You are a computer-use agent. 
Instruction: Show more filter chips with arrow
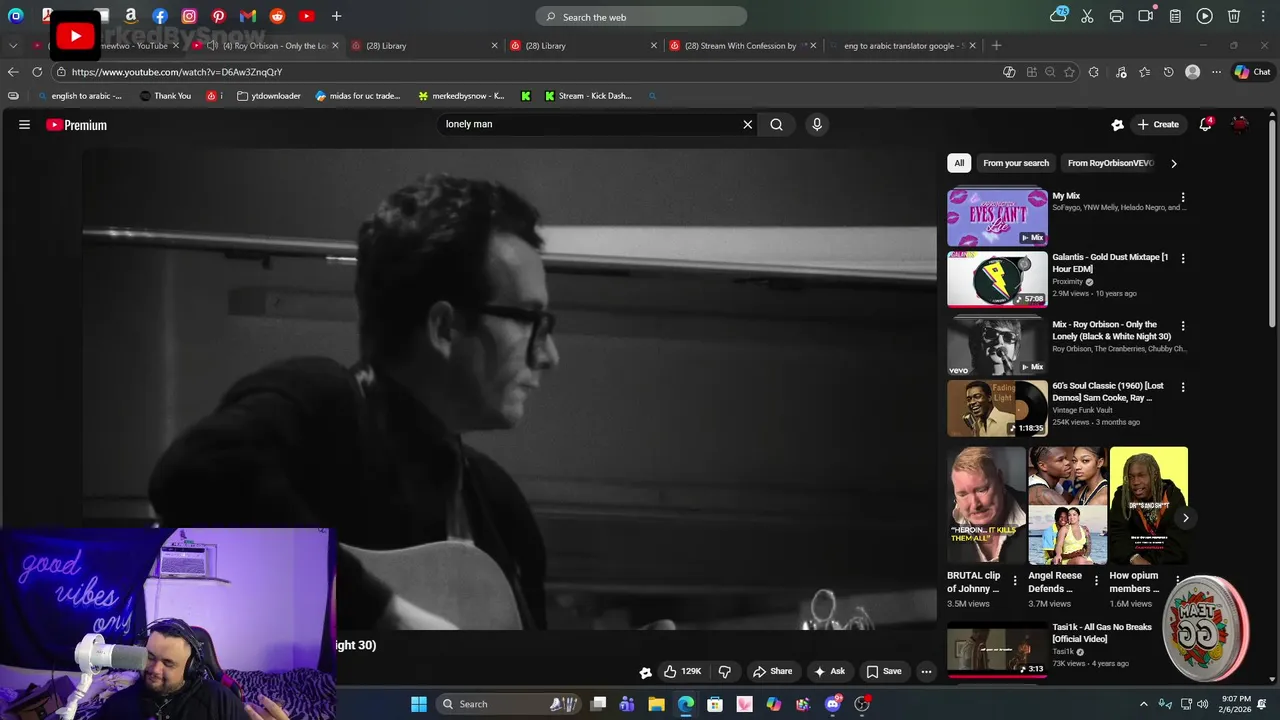coord(1174,163)
